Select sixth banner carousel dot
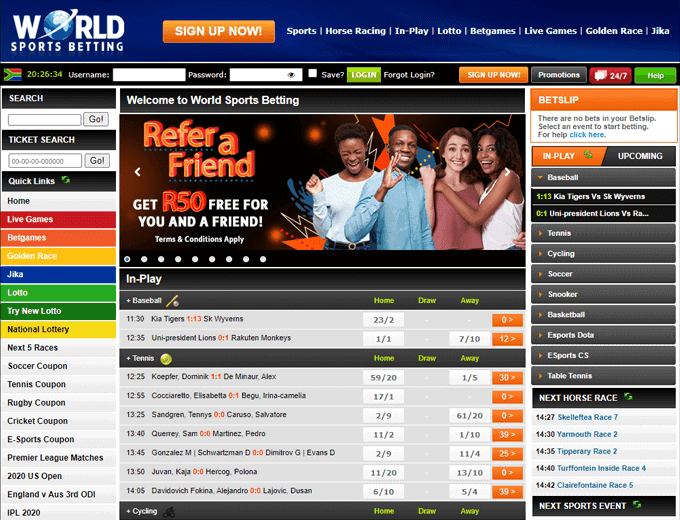 [x=212, y=259]
